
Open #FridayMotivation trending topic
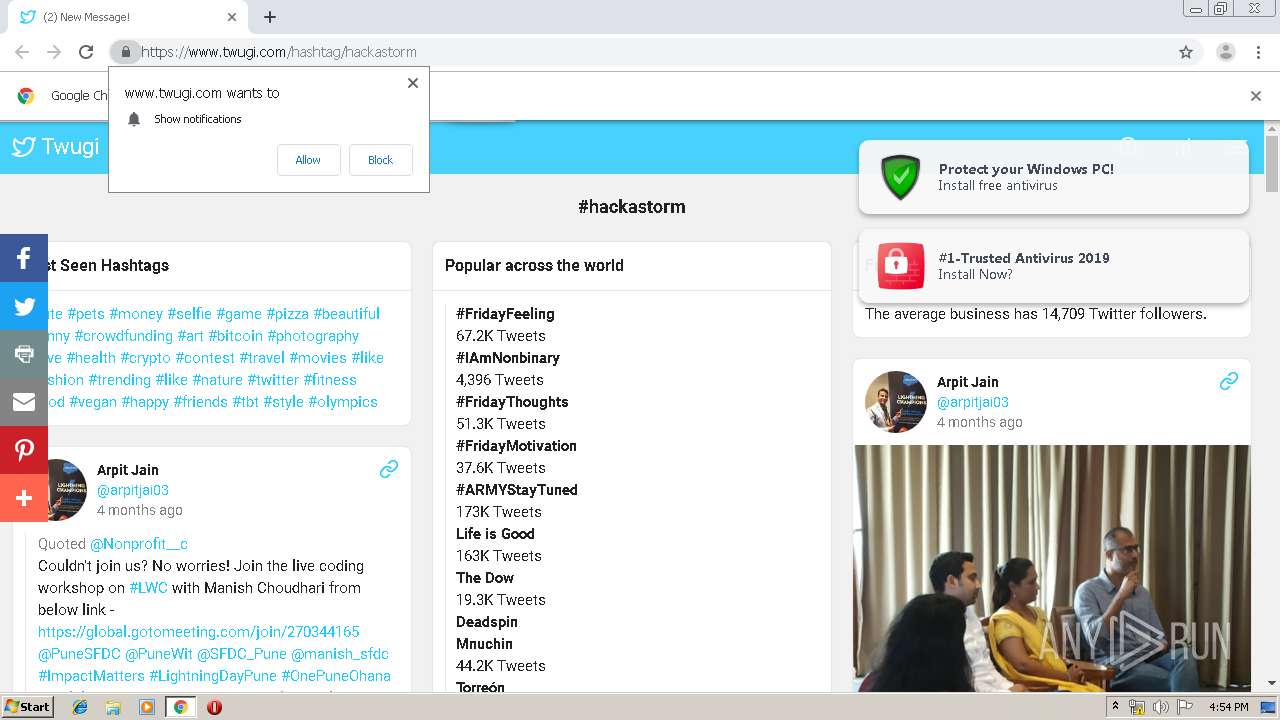coord(516,446)
